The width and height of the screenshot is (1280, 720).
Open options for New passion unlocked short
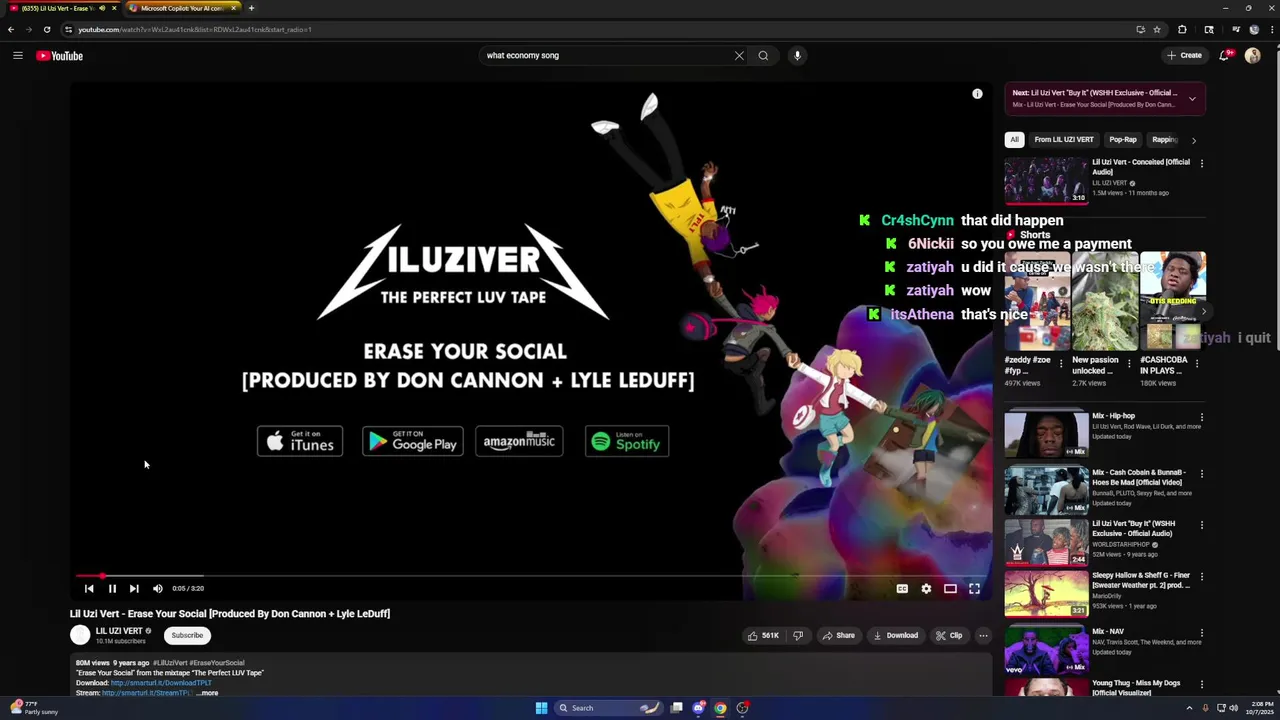point(1129,364)
